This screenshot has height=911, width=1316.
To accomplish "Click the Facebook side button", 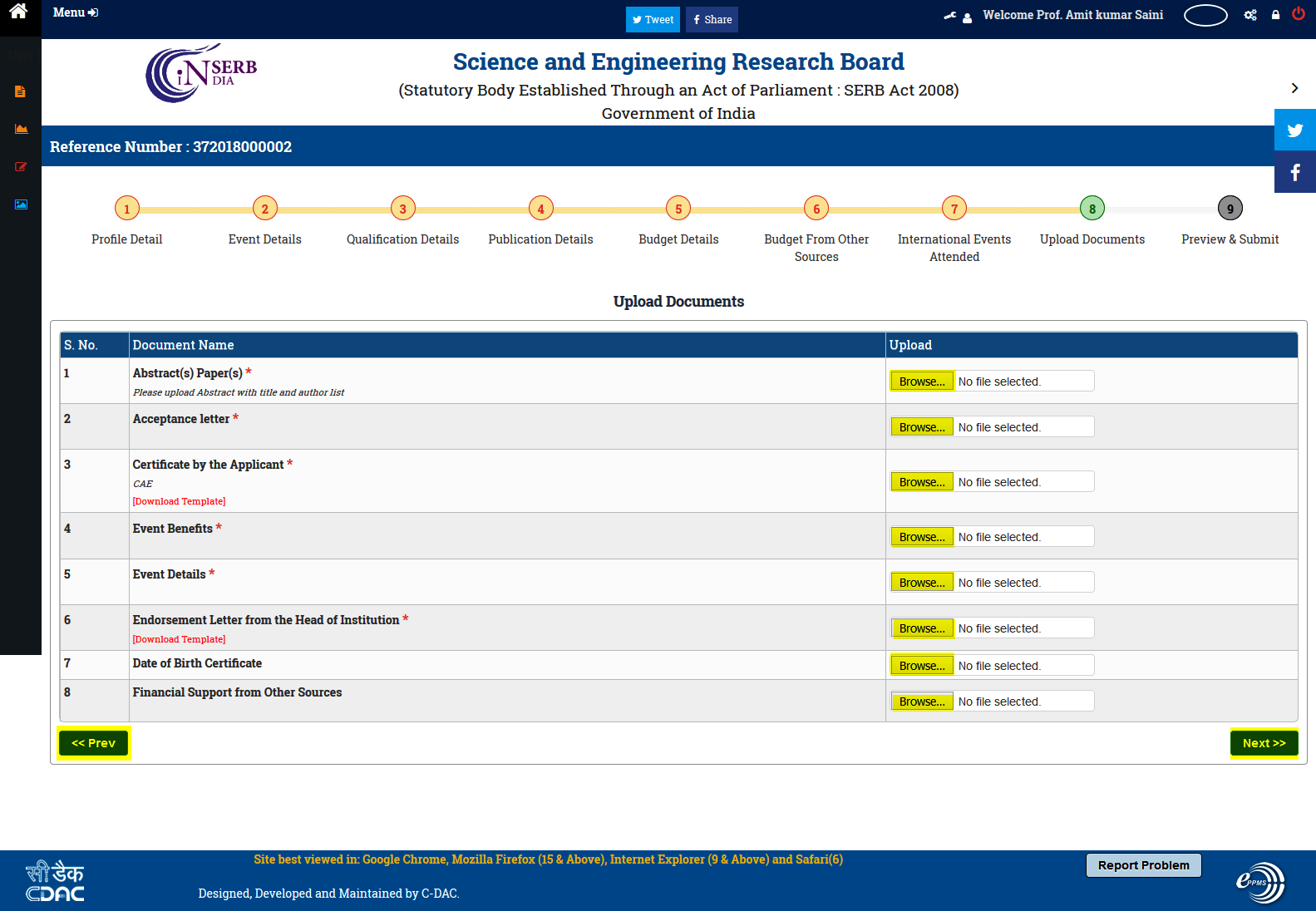I will click(1295, 172).
